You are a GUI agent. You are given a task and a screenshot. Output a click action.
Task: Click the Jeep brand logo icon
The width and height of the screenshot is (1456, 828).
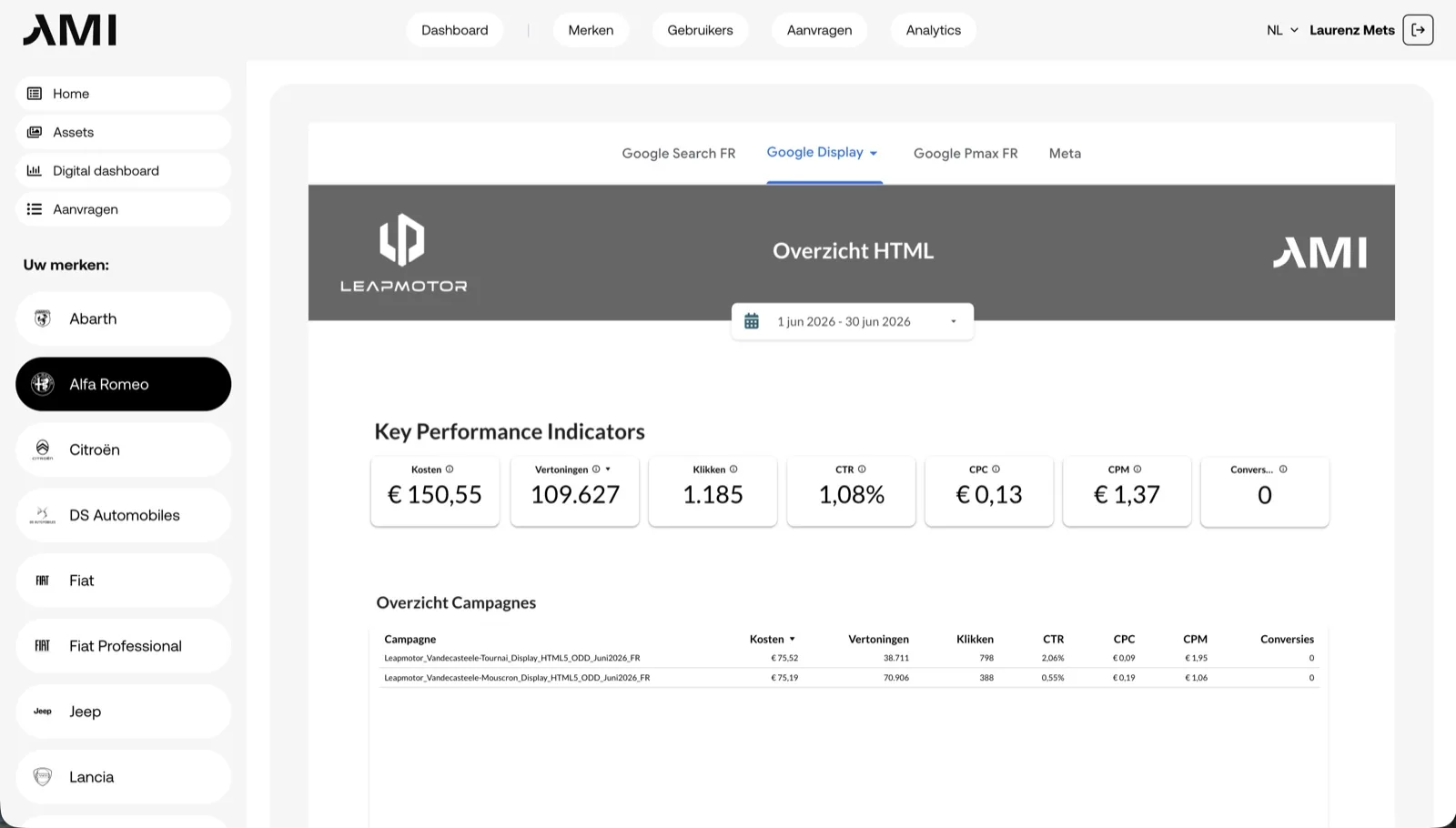coord(43,712)
